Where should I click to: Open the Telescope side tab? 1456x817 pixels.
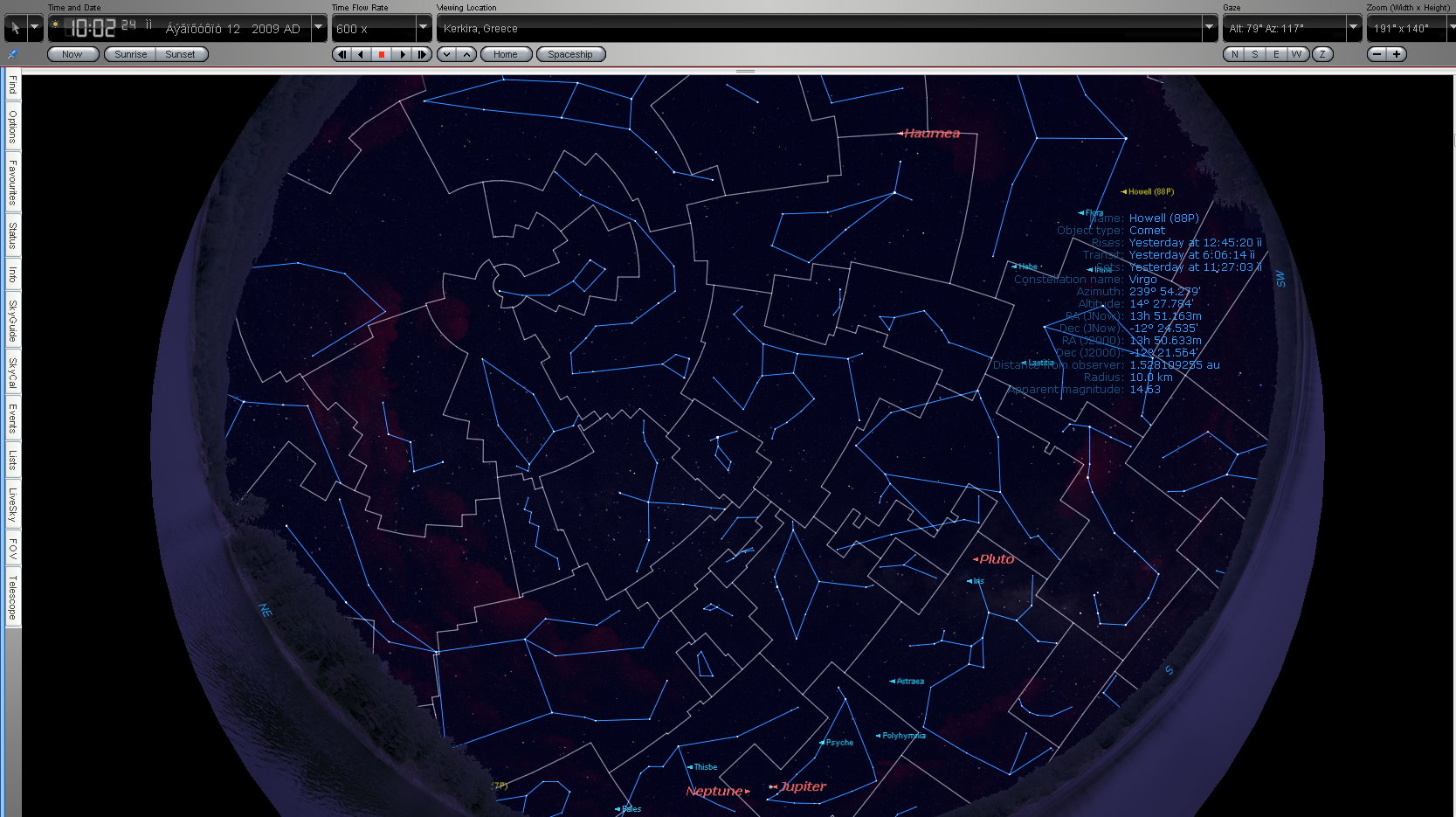[12, 597]
